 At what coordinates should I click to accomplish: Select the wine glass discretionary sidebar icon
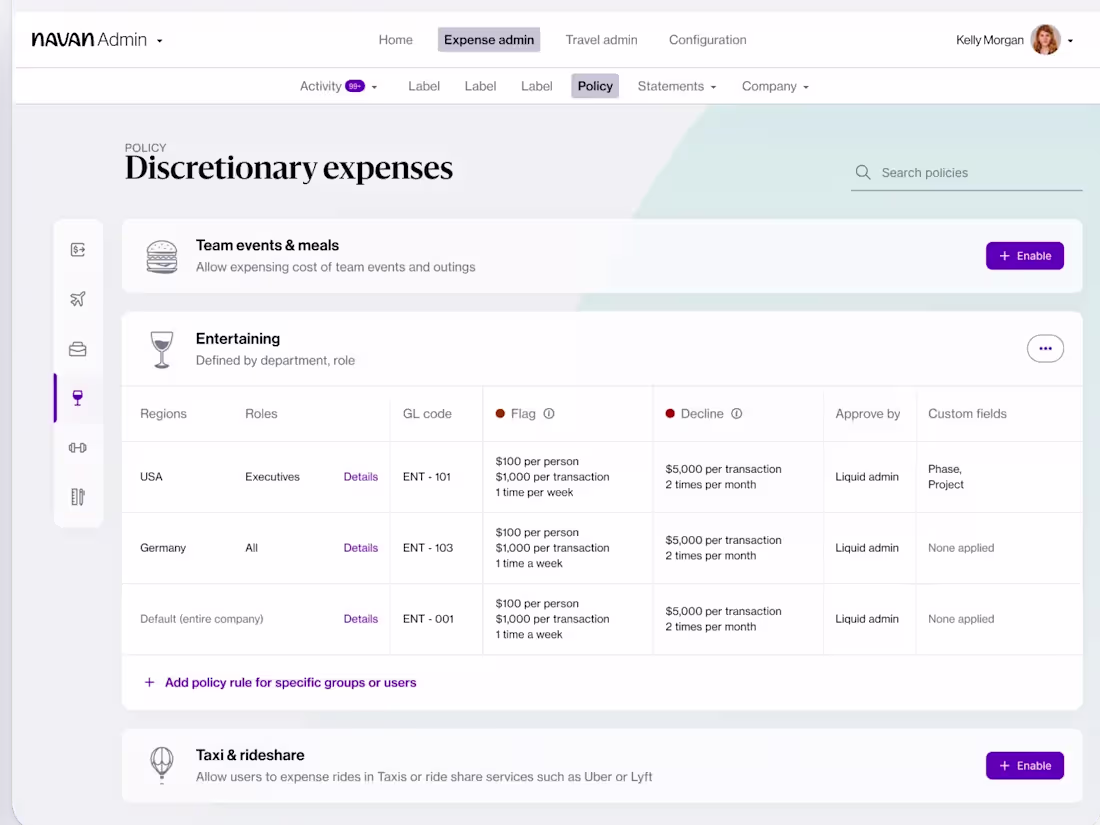[78, 398]
